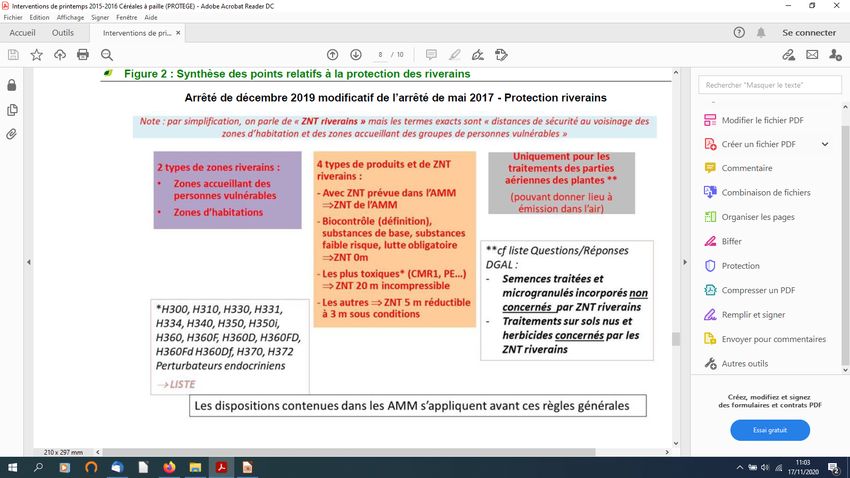Click the LISTE link in the document
850x478 pixels.
click(182, 384)
